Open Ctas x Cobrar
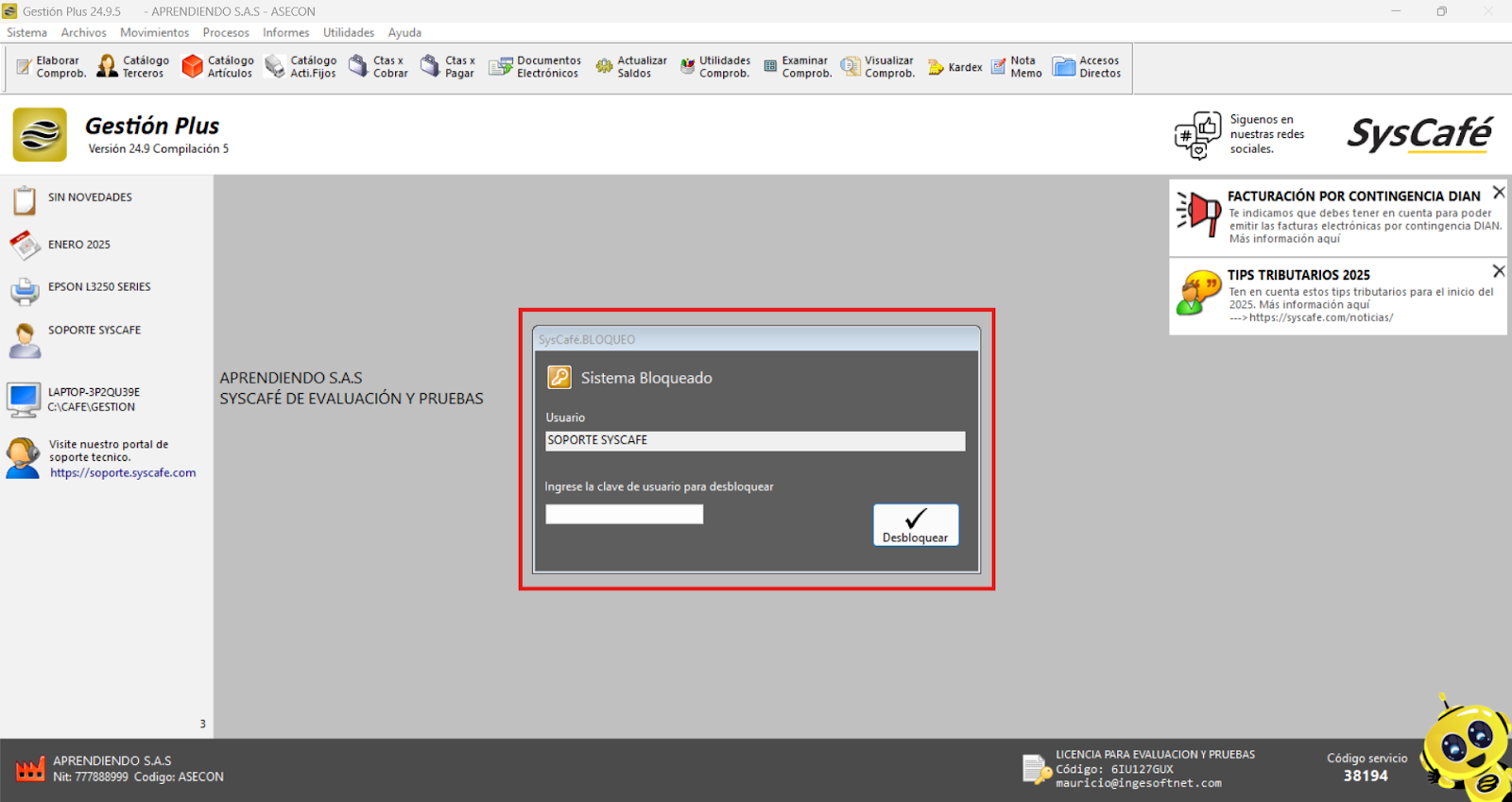 pyautogui.click(x=378, y=67)
